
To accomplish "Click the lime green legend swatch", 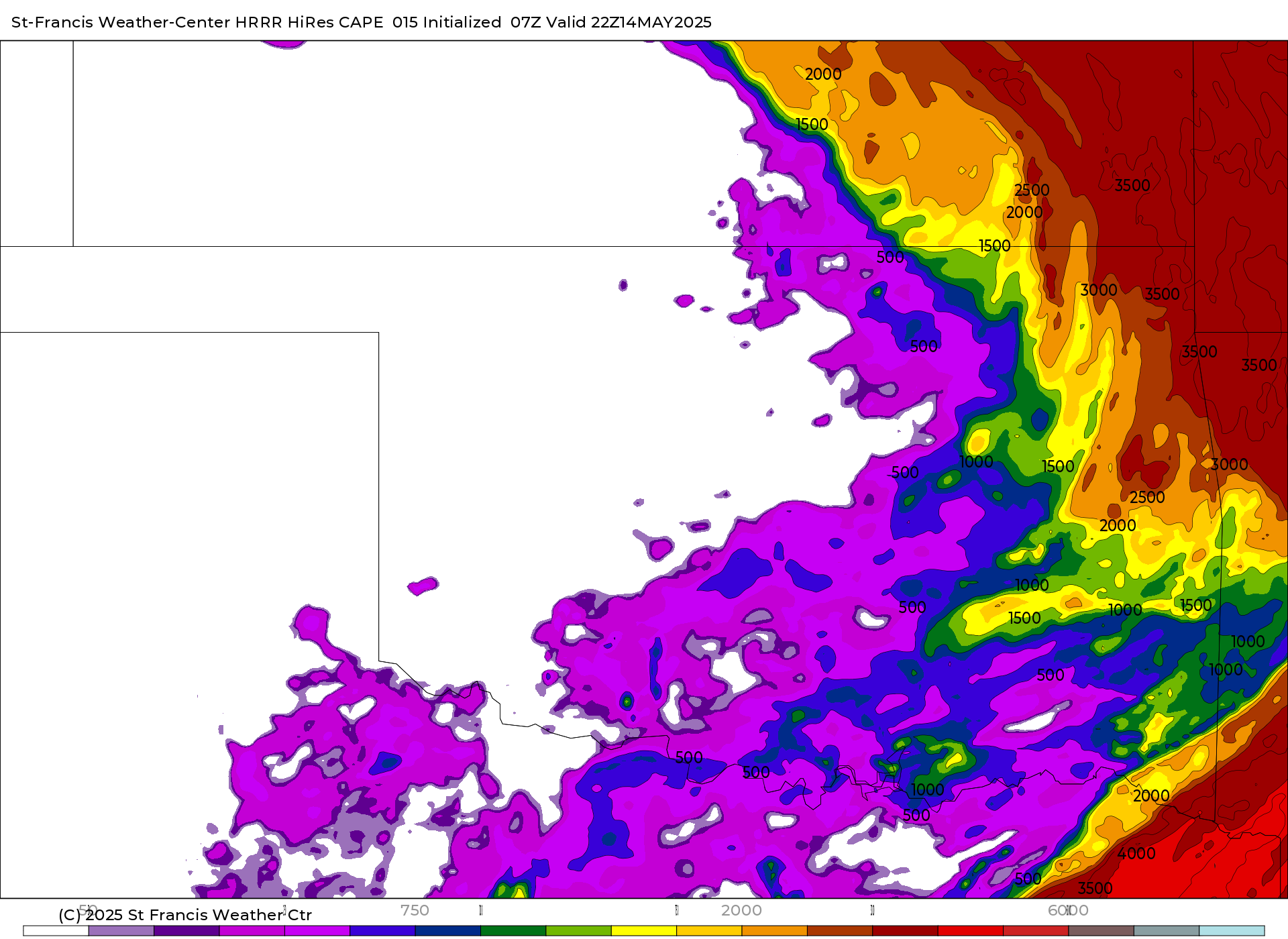I will 578,931.
